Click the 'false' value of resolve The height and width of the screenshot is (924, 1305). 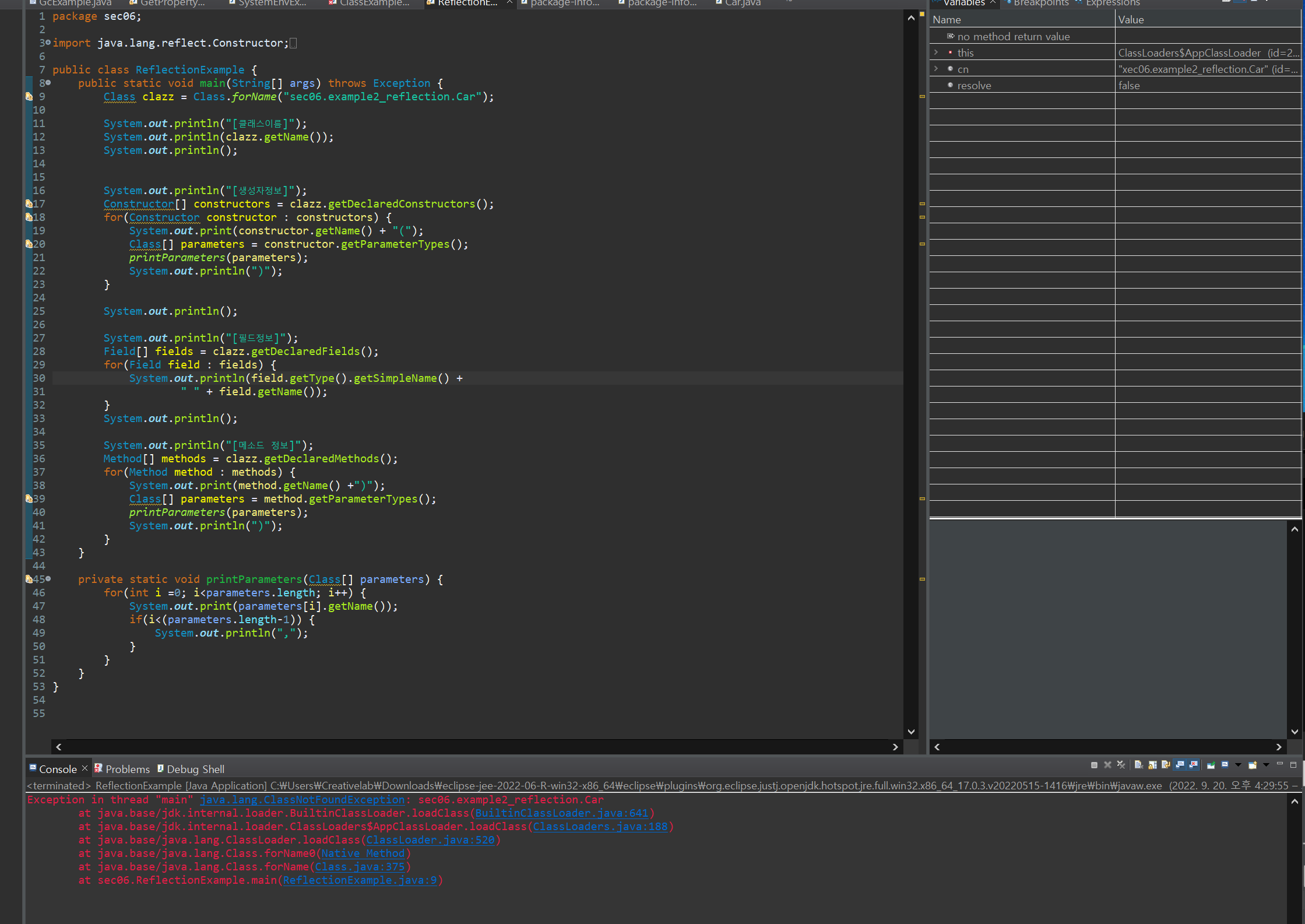1129,85
